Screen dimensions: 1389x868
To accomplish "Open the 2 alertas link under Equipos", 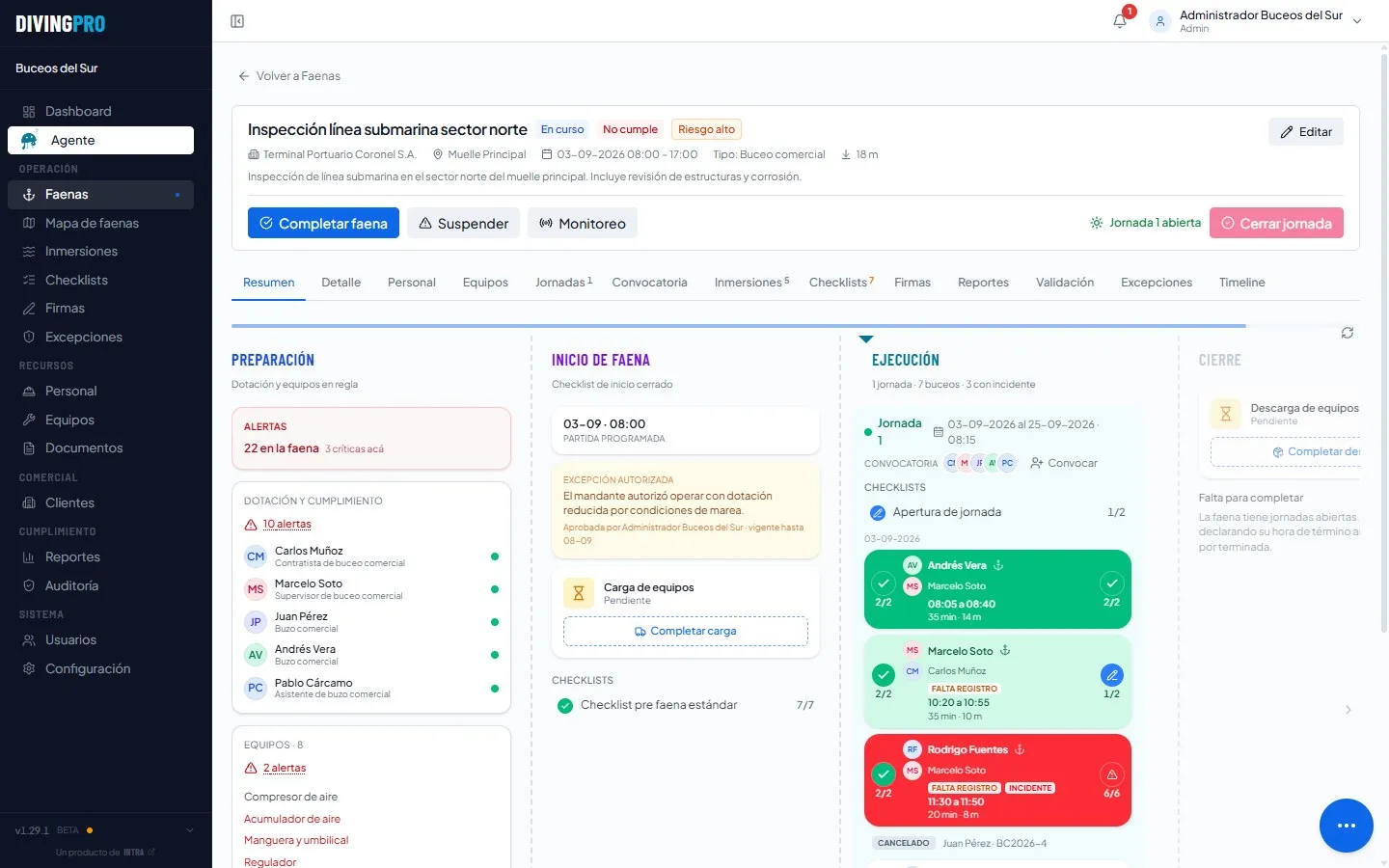I will [285, 769].
